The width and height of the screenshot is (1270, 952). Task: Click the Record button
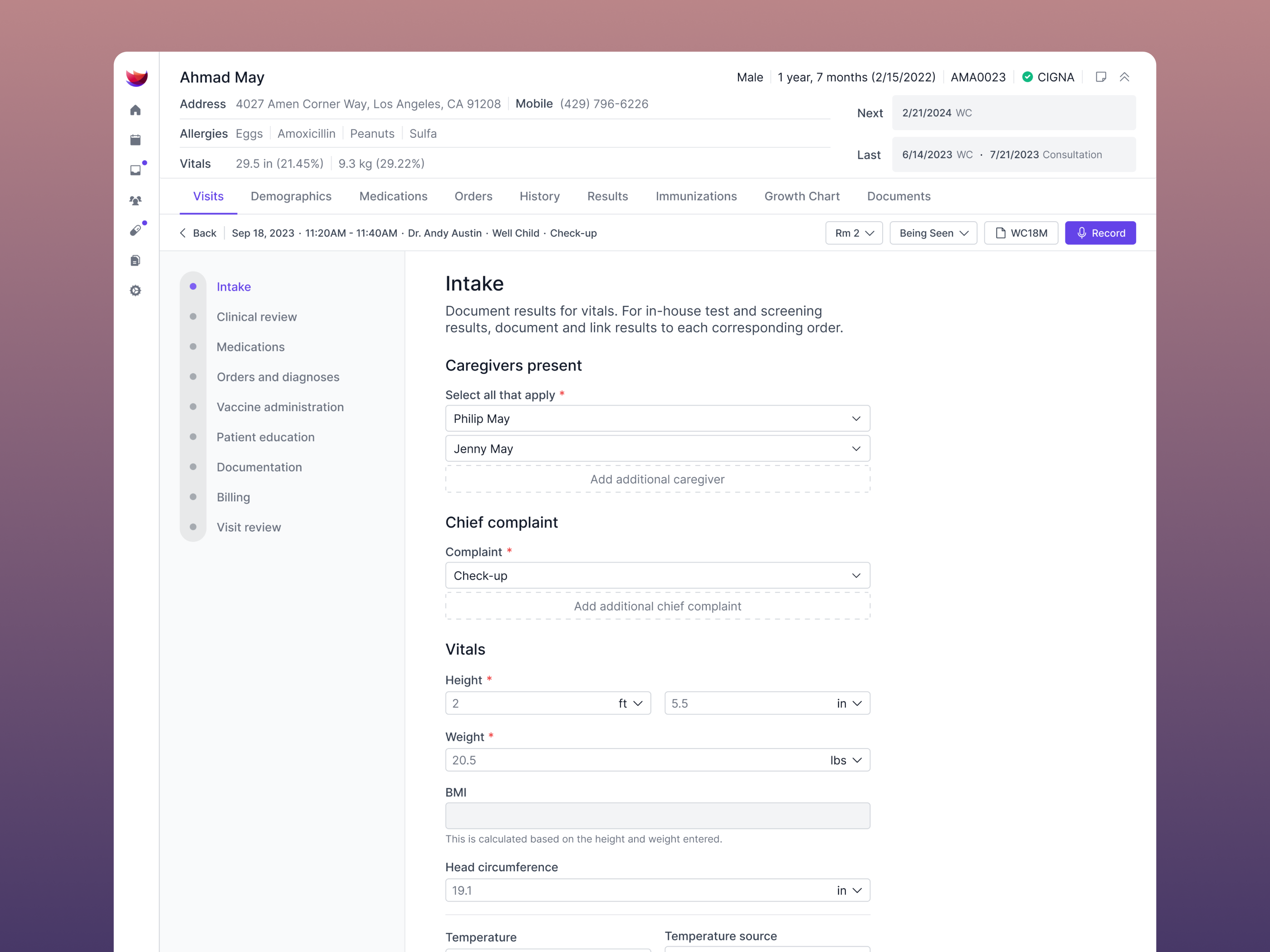click(1100, 233)
